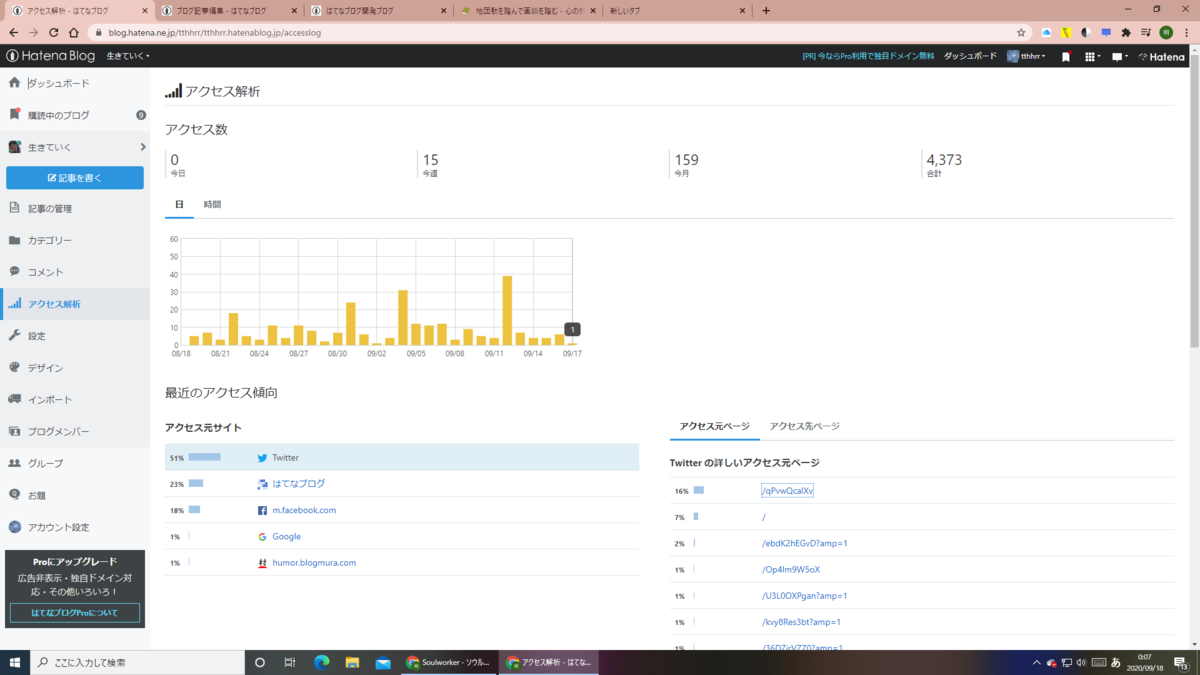Open お題 in the sidebar

[36, 495]
